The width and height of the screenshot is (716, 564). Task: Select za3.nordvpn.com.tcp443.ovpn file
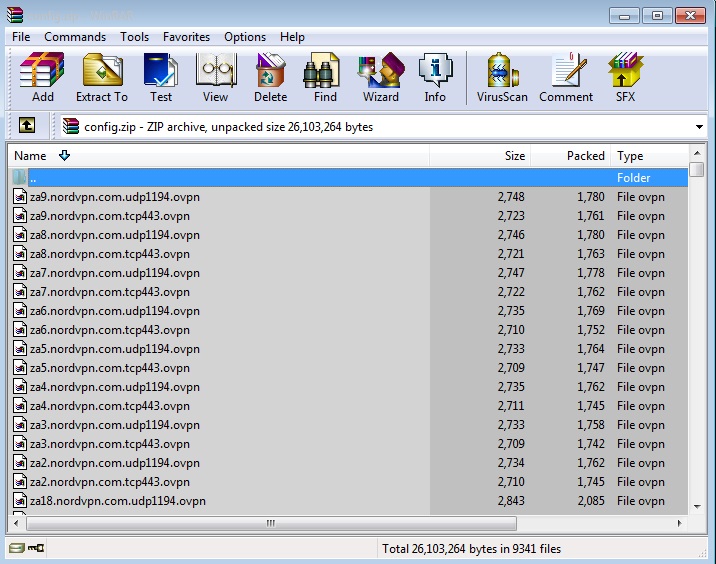348,443
